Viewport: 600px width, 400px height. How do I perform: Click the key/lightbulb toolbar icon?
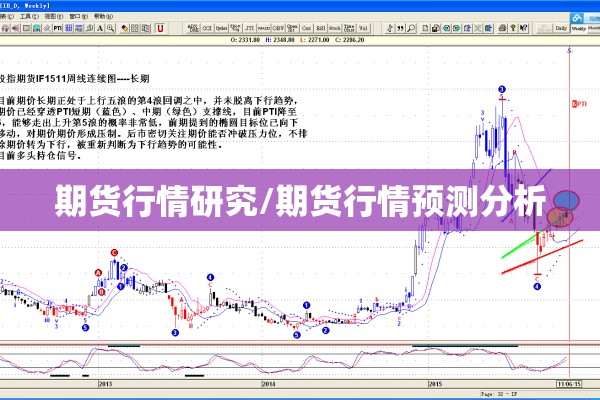513,28
